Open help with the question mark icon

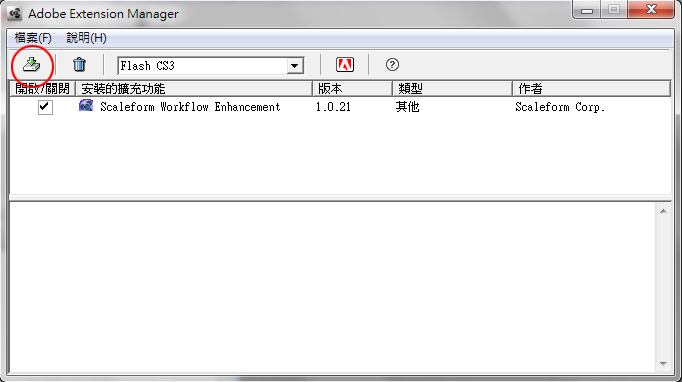point(392,65)
